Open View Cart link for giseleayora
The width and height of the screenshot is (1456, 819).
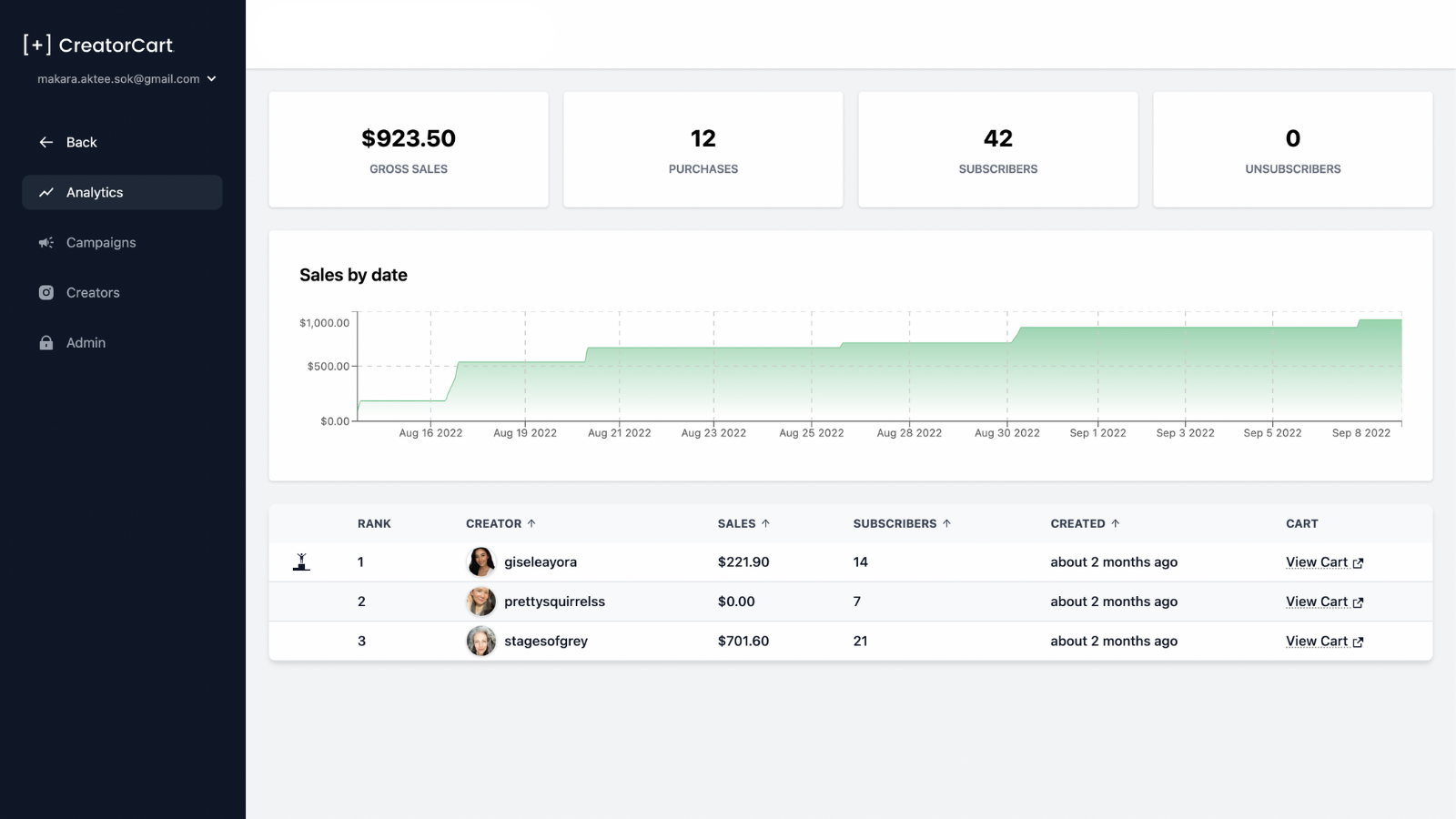[x=1324, y=562]
